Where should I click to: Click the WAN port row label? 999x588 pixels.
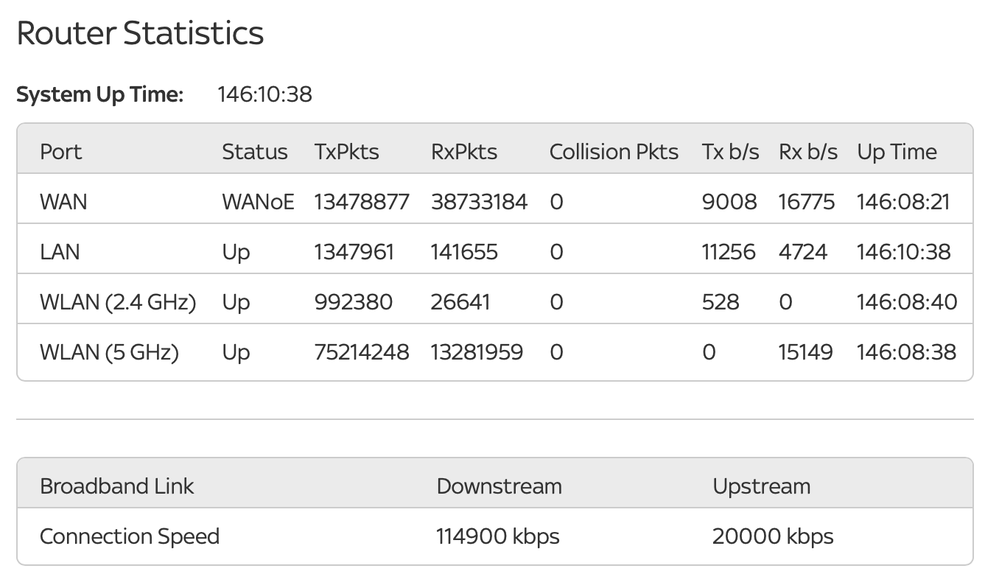point(63,202)
